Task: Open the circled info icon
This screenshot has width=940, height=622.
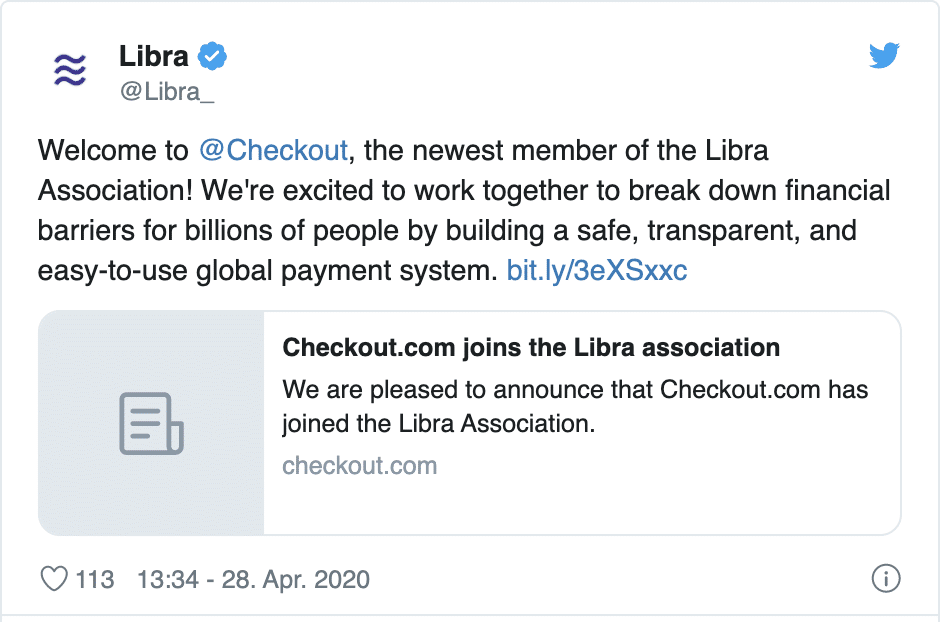Action: (x=885, y=578)
